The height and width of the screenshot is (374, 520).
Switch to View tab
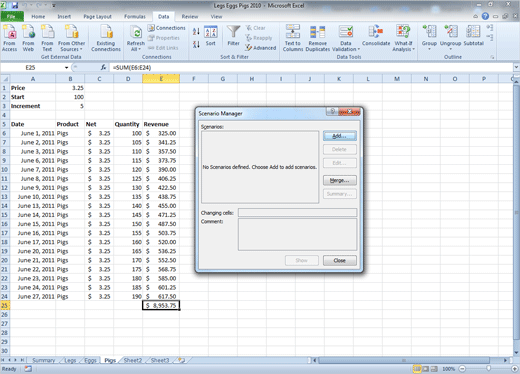[x=216, y=16]
